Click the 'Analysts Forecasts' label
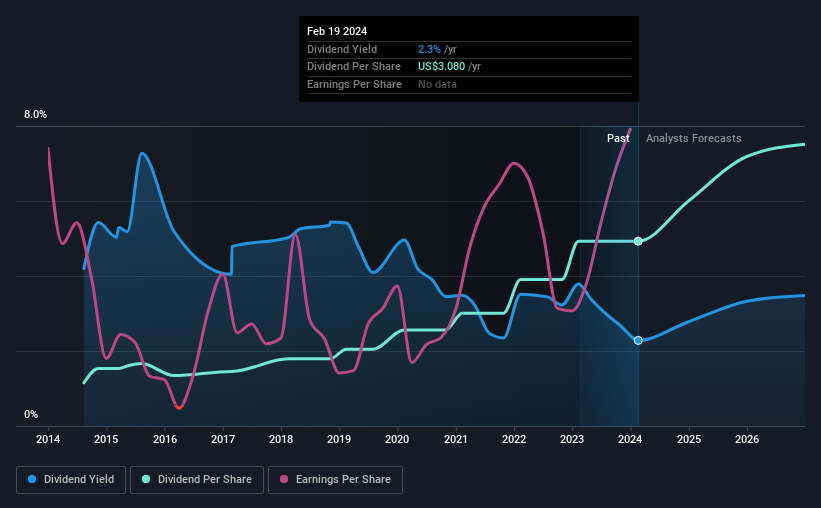The width and height of the screenshot is (821, 508). coord(693,138)
